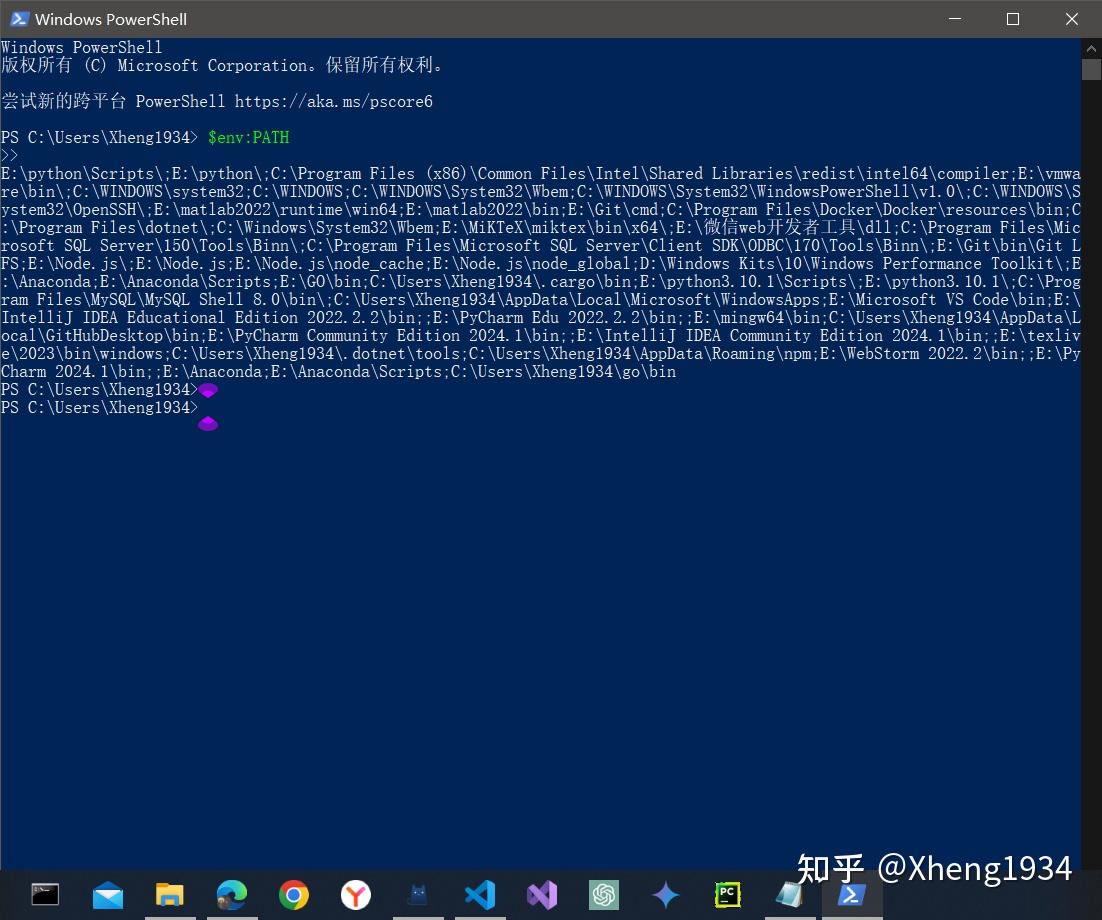The height and width of the screenshot is (920, 1102).
Task: Open File Explorer from the taskbar
Action: point(169,895)
